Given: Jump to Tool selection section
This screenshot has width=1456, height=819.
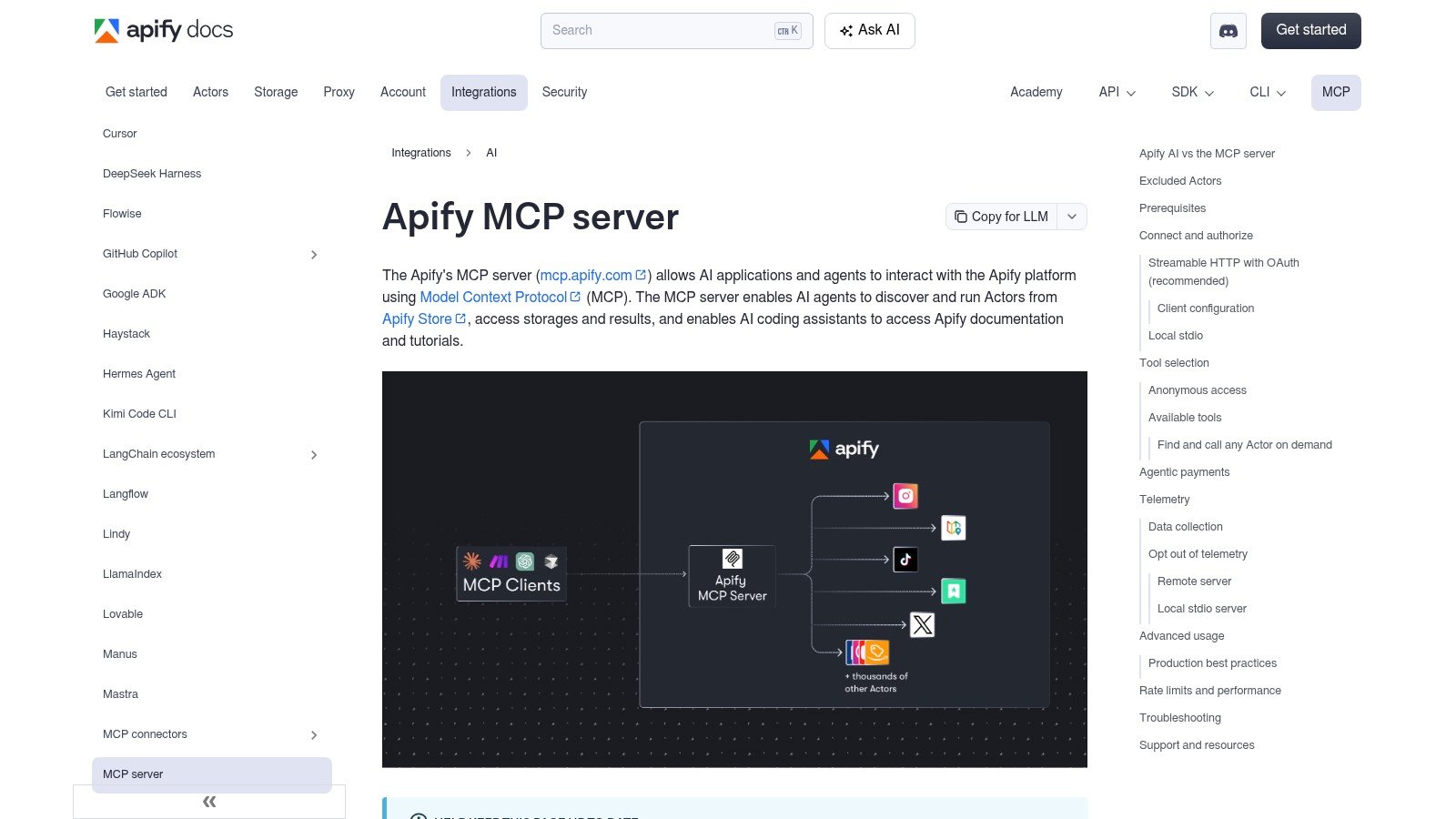Looking at the screenshot, I should 1174,363.
